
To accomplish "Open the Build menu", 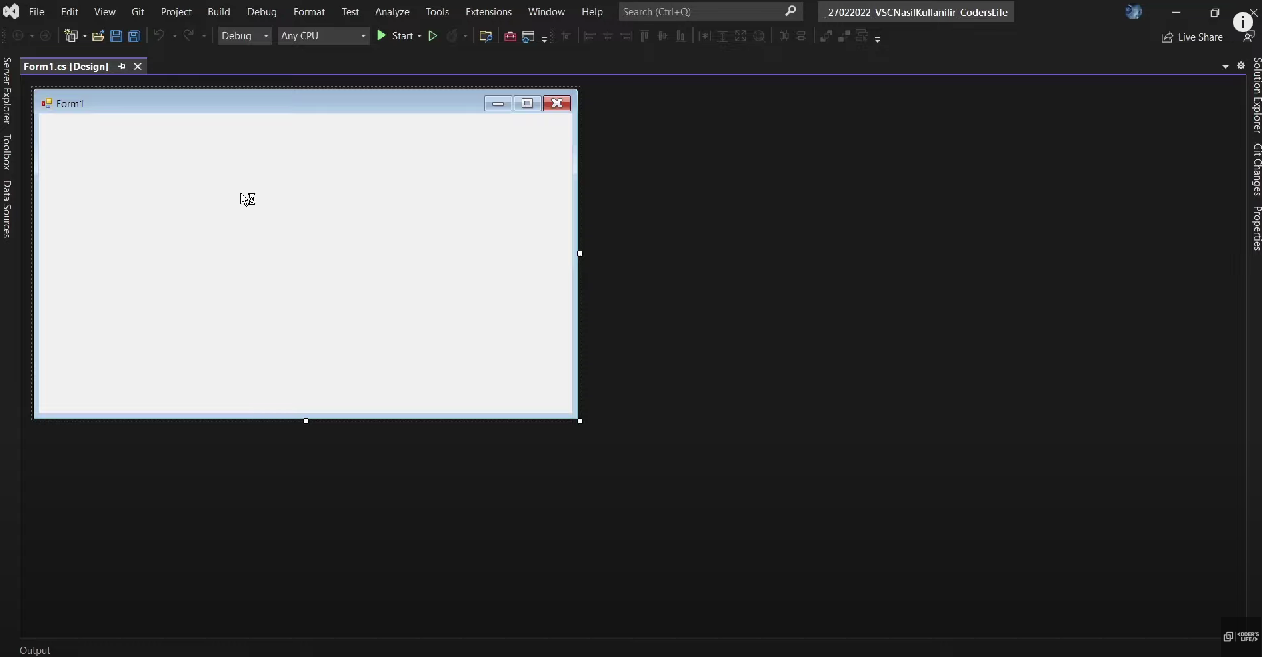I will pyautogui.click(x=219, y=12).
